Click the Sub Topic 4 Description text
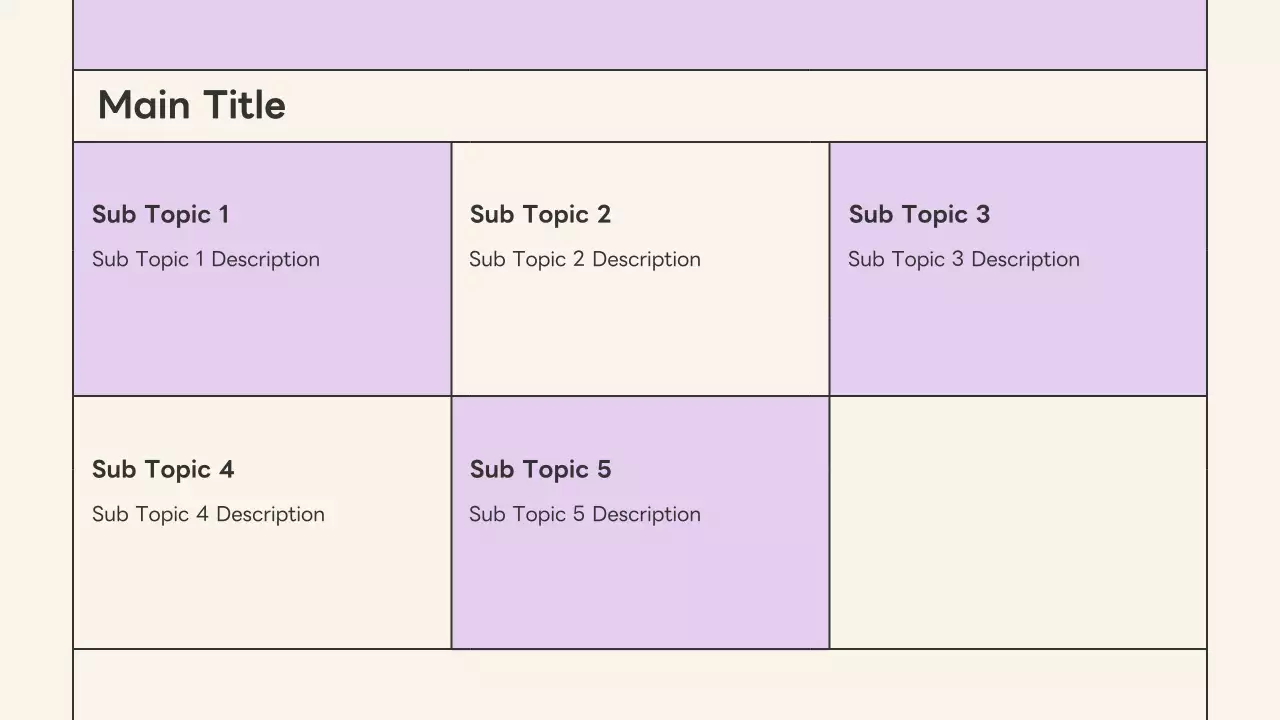Viewport: 1280px width, 720px height. pyautogui.click(x=208, y=514)
